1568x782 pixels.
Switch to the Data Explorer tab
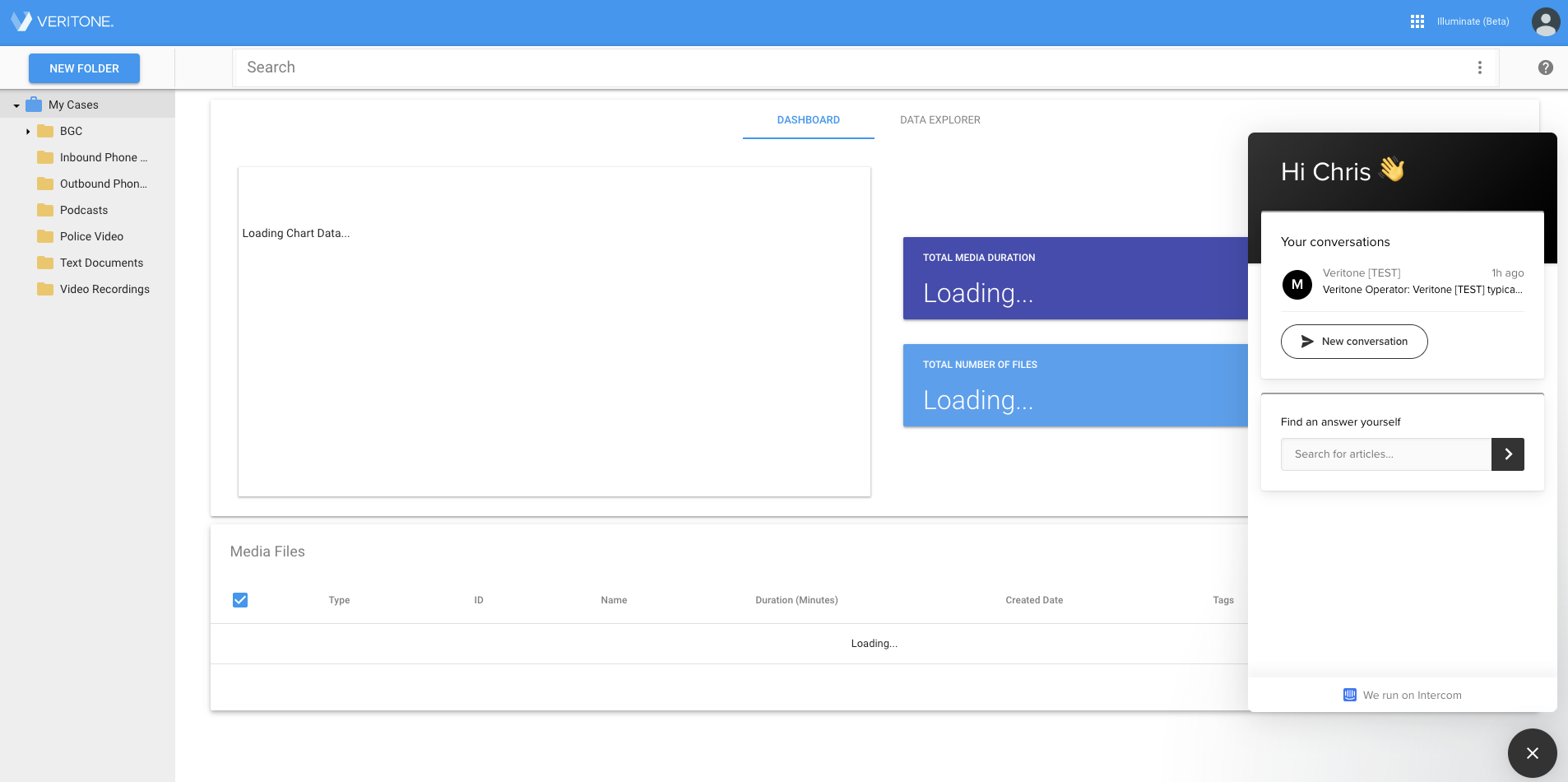(x=940, y=119)
